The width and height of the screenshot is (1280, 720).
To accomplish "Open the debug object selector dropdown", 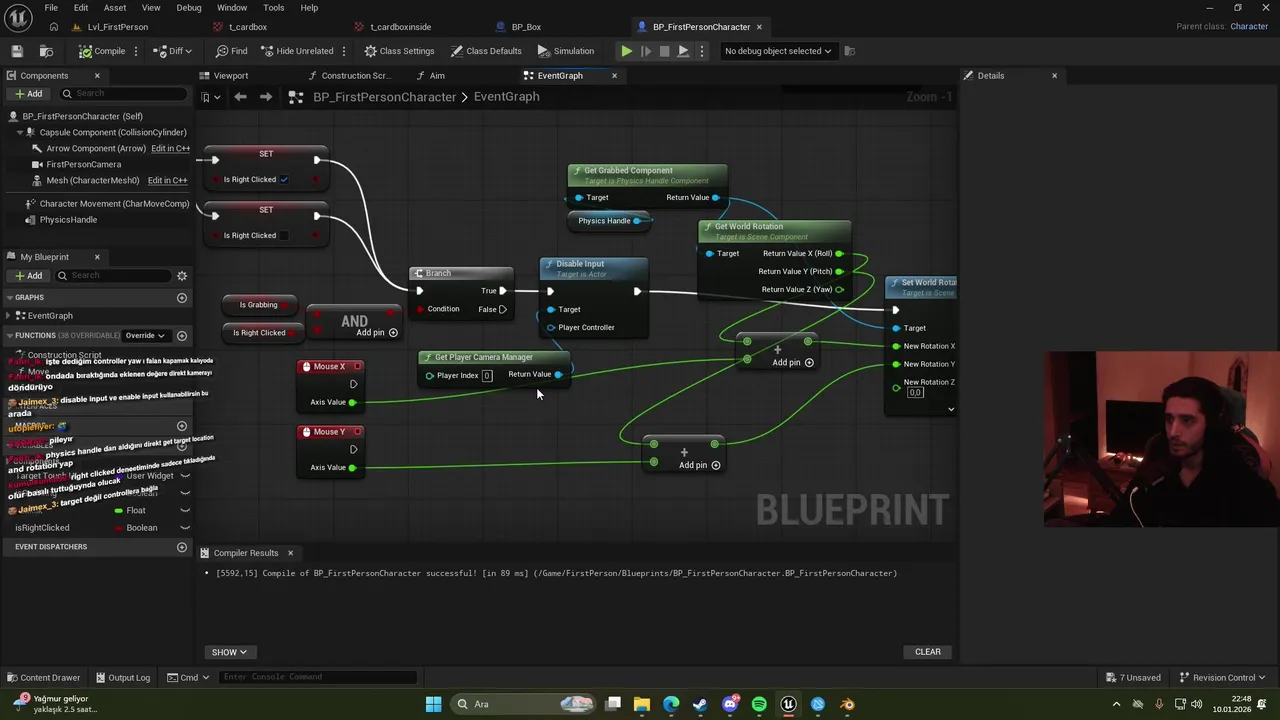I will click(778, 51).
